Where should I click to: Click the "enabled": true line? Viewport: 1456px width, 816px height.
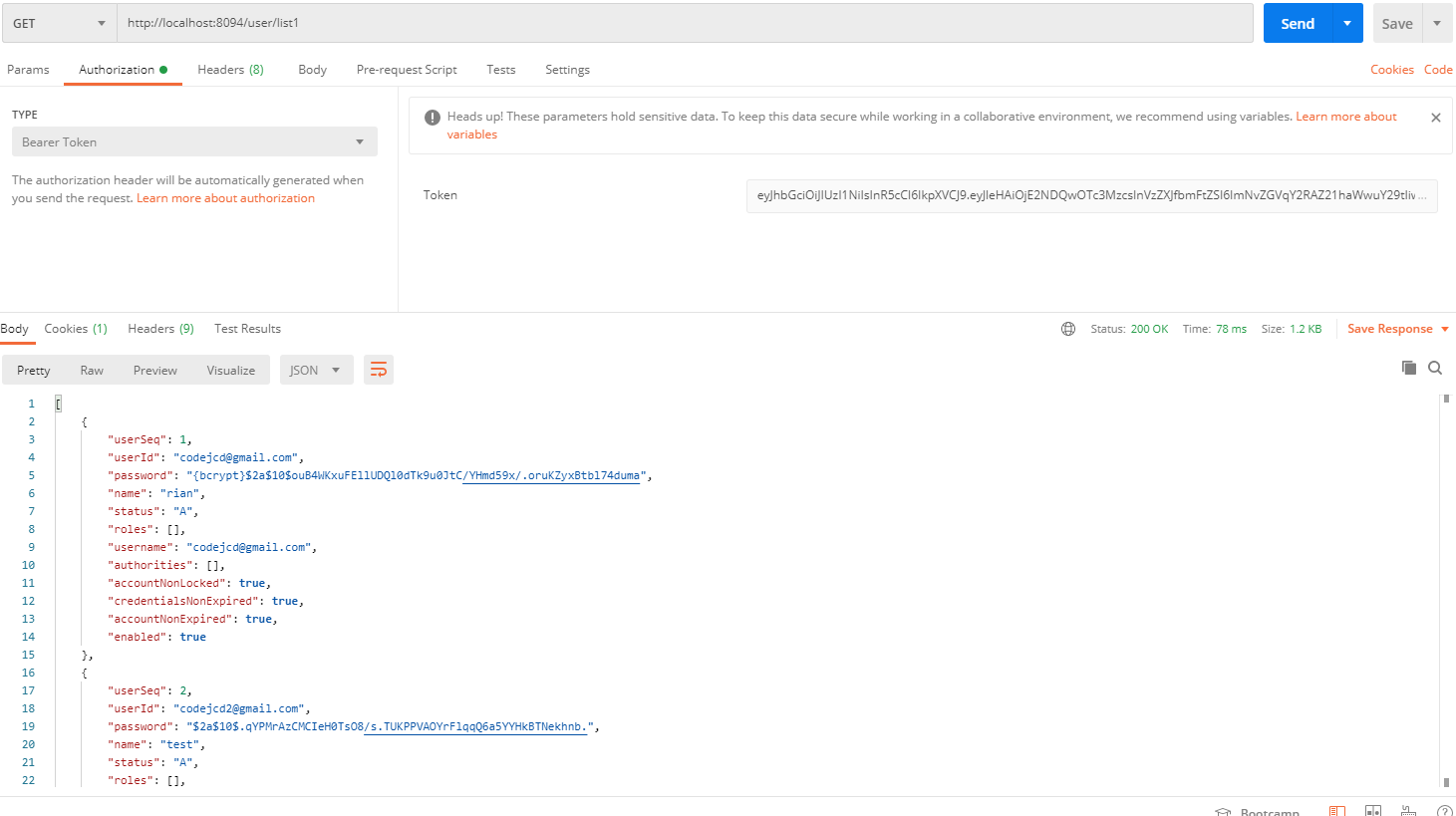point(156,637)
